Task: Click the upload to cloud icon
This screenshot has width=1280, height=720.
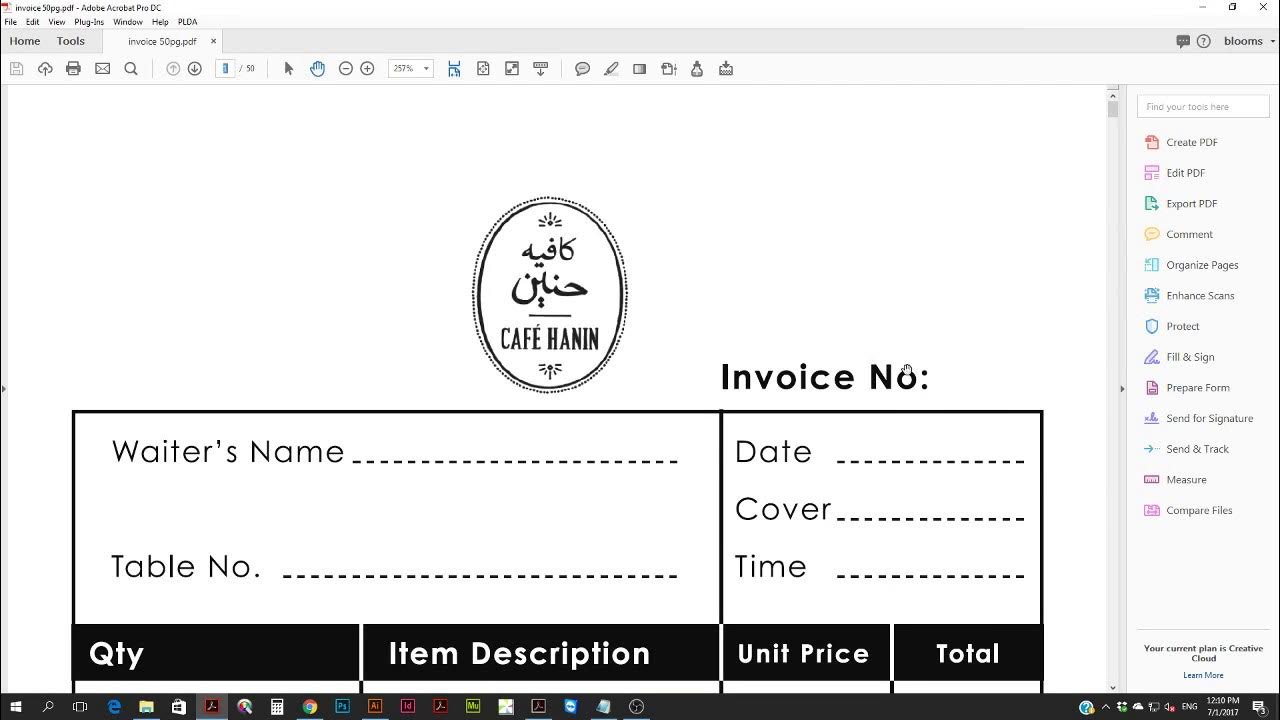Action: click(45, 69)
